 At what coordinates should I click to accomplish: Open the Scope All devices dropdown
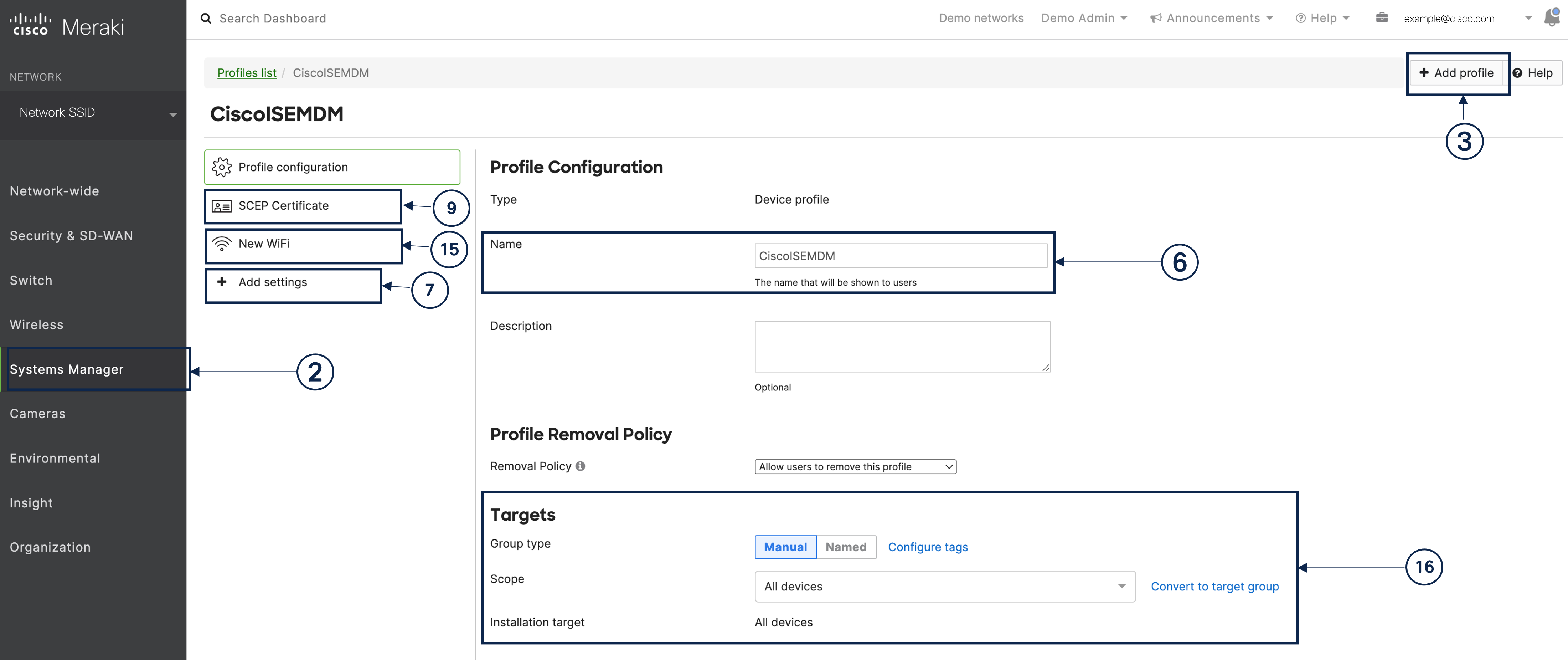pyautogui.click(x=945, y=586)
